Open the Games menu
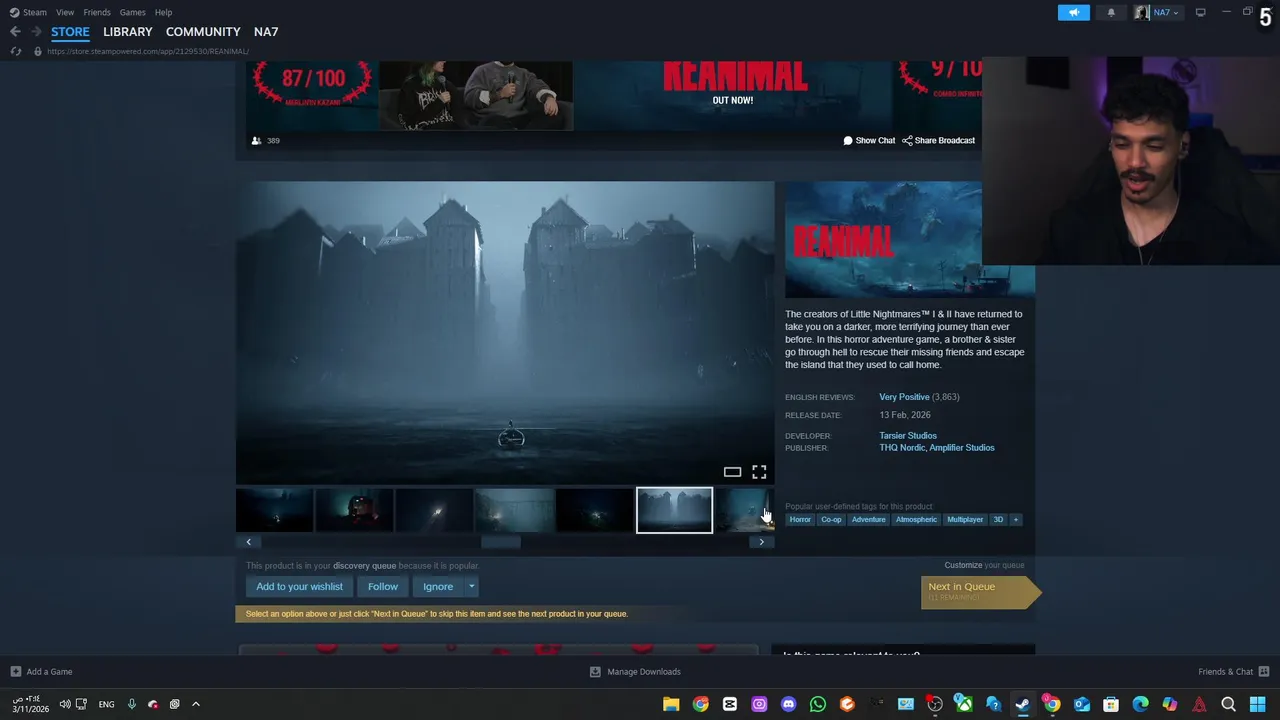 pyautogui.click(x=132, y=12)
